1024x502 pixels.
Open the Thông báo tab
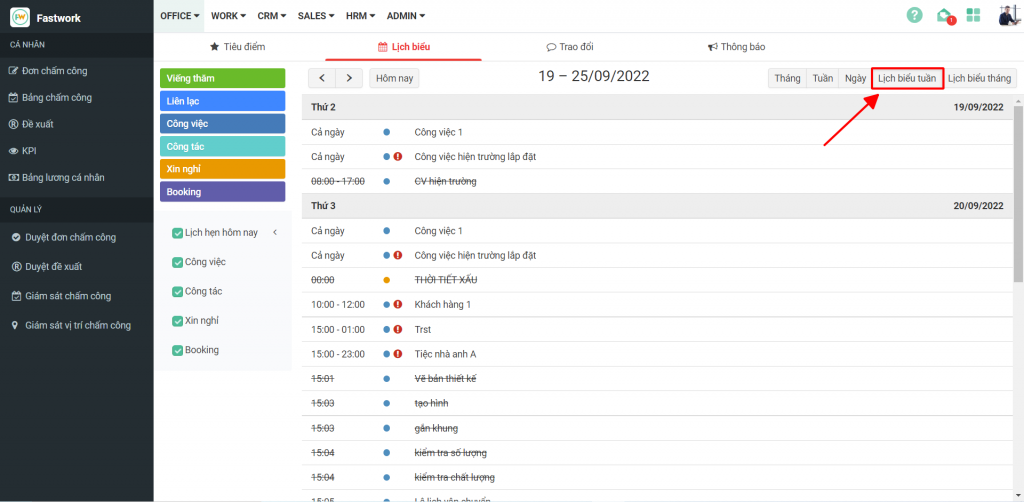(736, 47)
